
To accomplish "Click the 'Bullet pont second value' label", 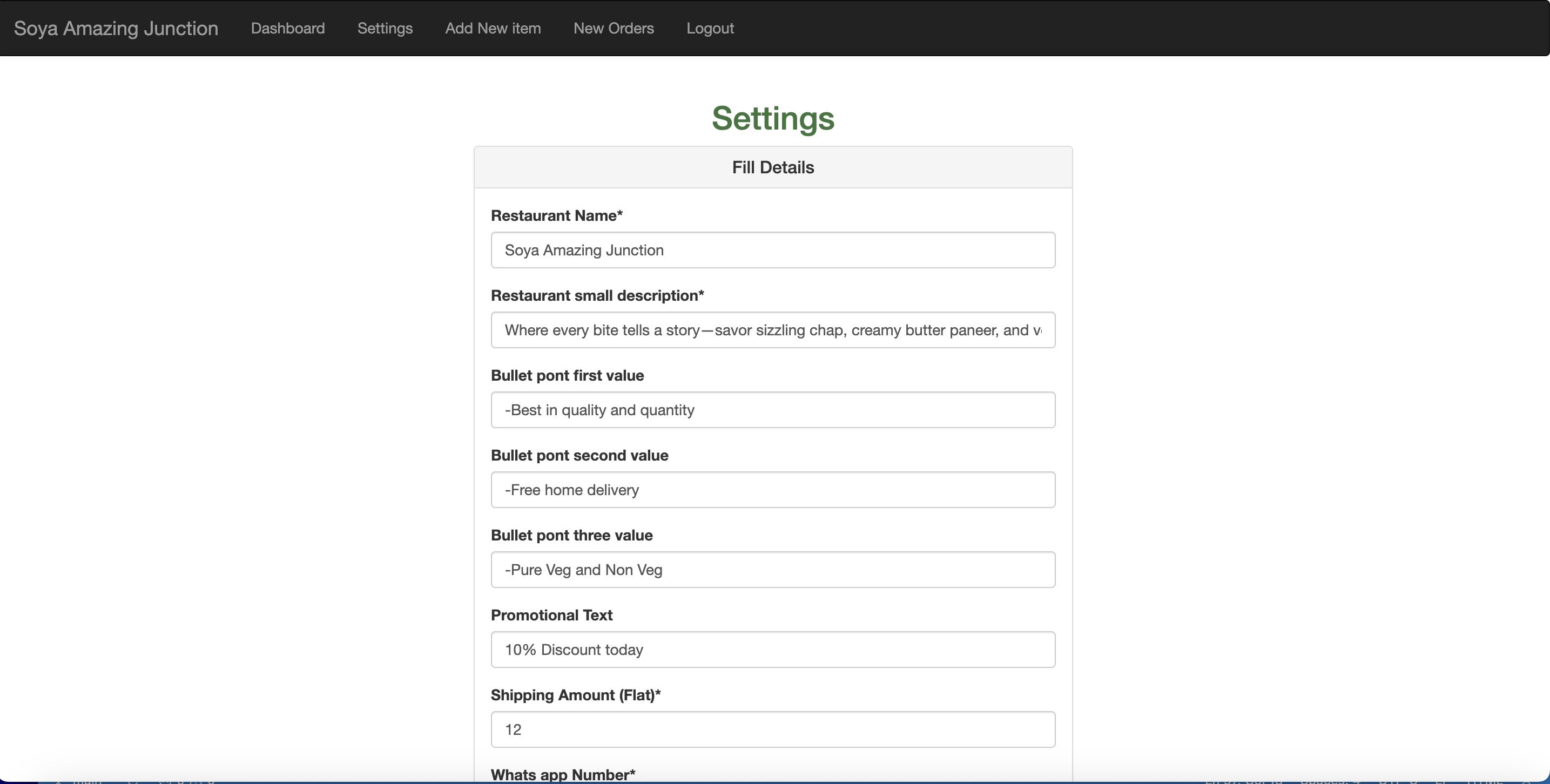I will (579, 456).
